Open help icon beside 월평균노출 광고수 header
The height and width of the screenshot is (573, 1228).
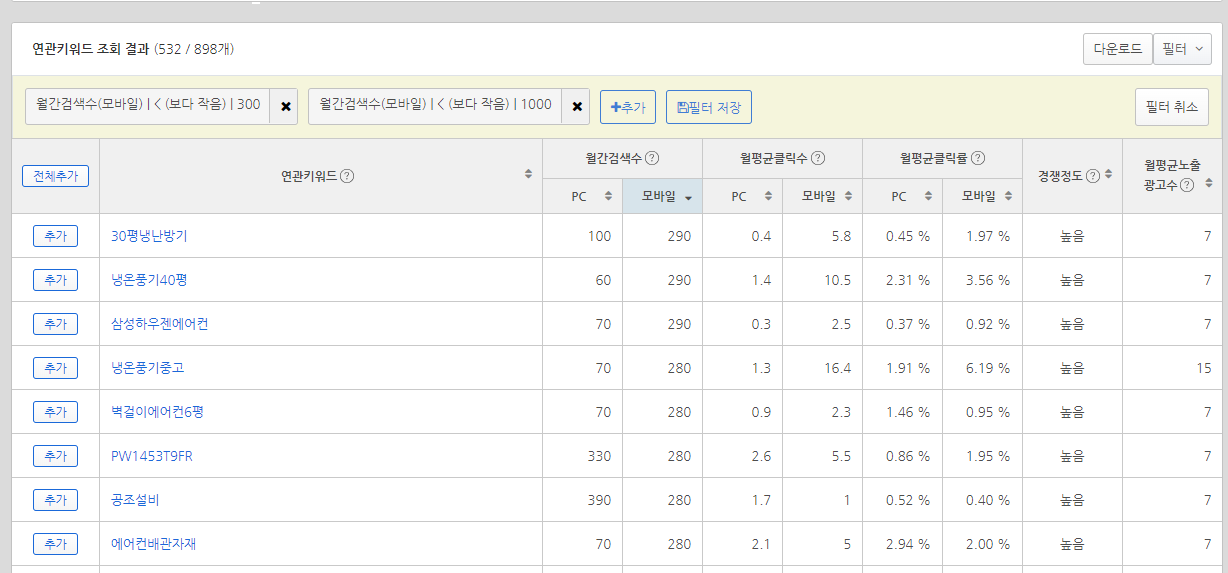(1186, 185)
